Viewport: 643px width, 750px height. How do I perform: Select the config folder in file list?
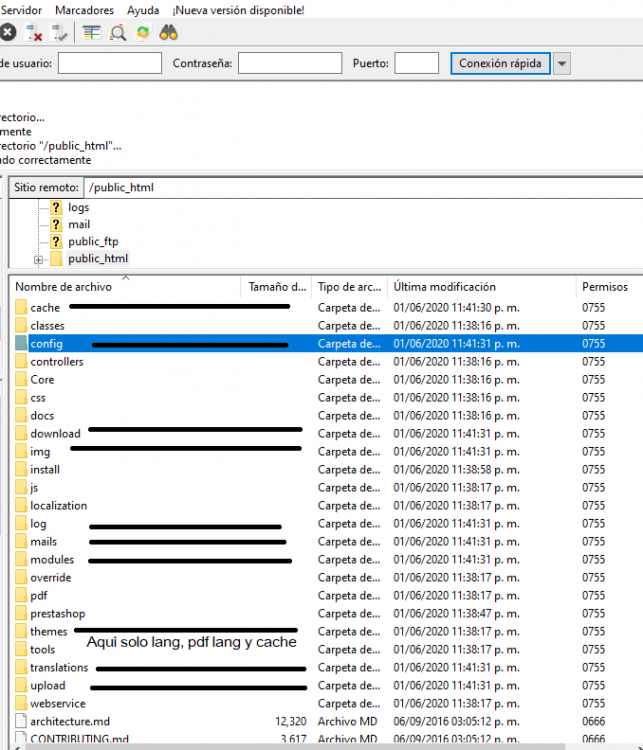click(46, 344)
